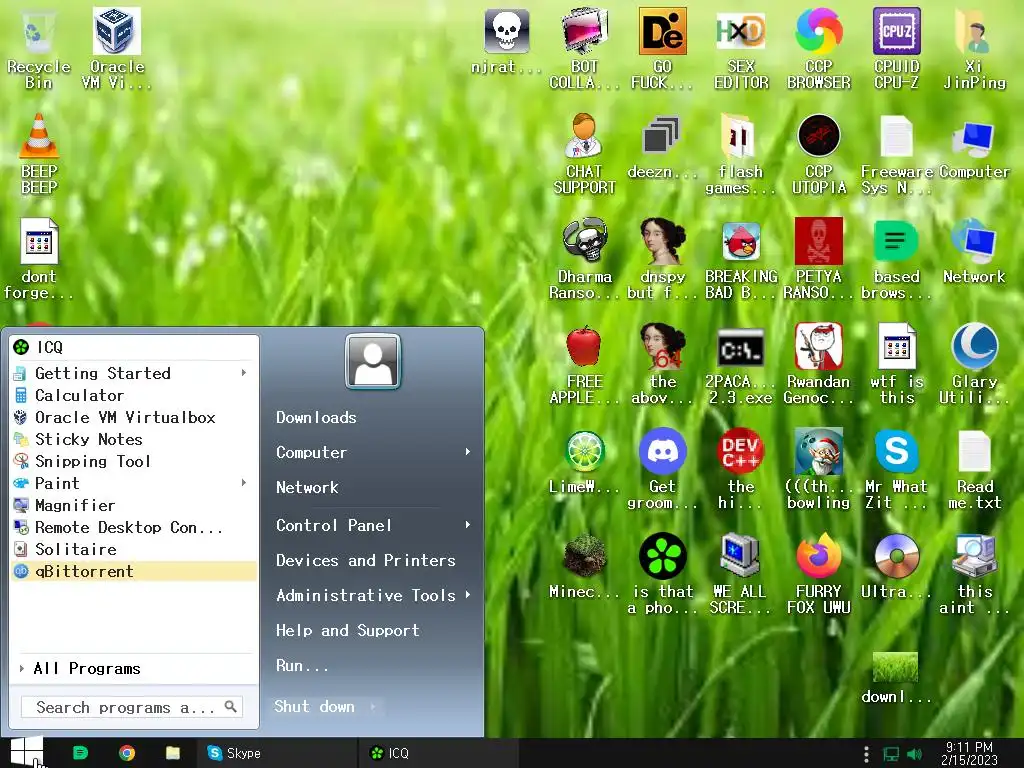Open Network link in Start menu
Viewport: 1024px width, 768px height.
(x=307, y=487)
